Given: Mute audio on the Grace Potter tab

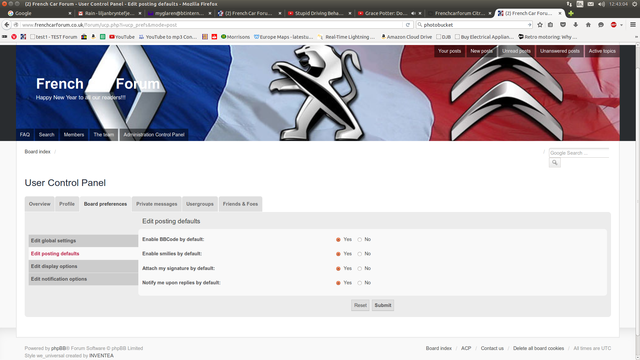Looking at the screenshot, I should coord(413,13).
